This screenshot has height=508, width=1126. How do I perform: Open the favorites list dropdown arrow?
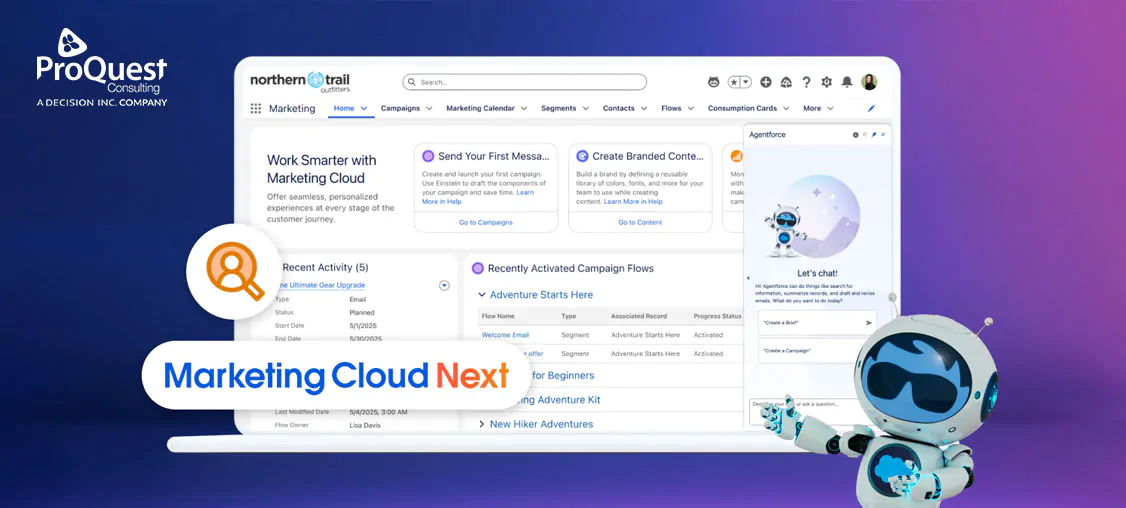[745, 83]
